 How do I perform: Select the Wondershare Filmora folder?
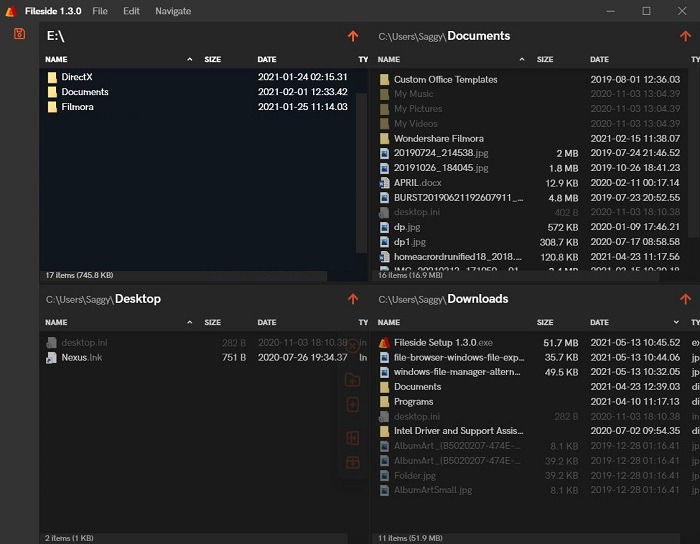(529, 138)
